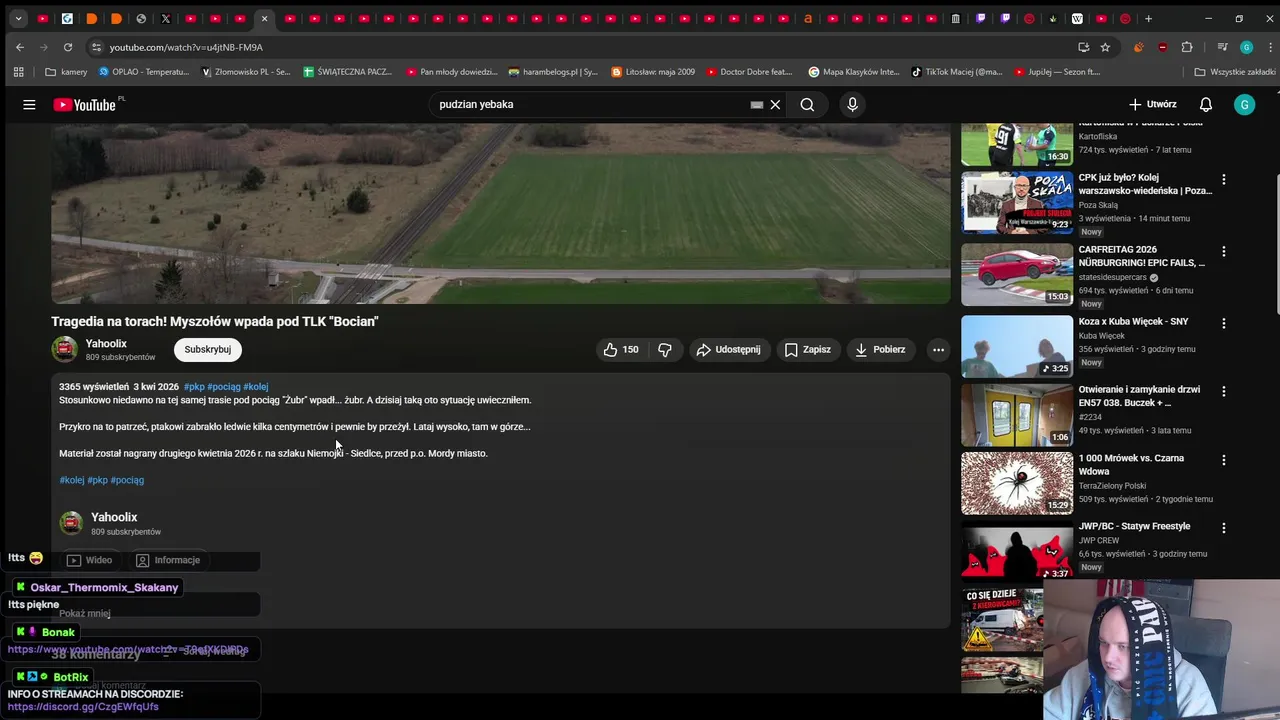Click the address bar URL
This screenshot has height=720, width=1280.
[186, 47]
